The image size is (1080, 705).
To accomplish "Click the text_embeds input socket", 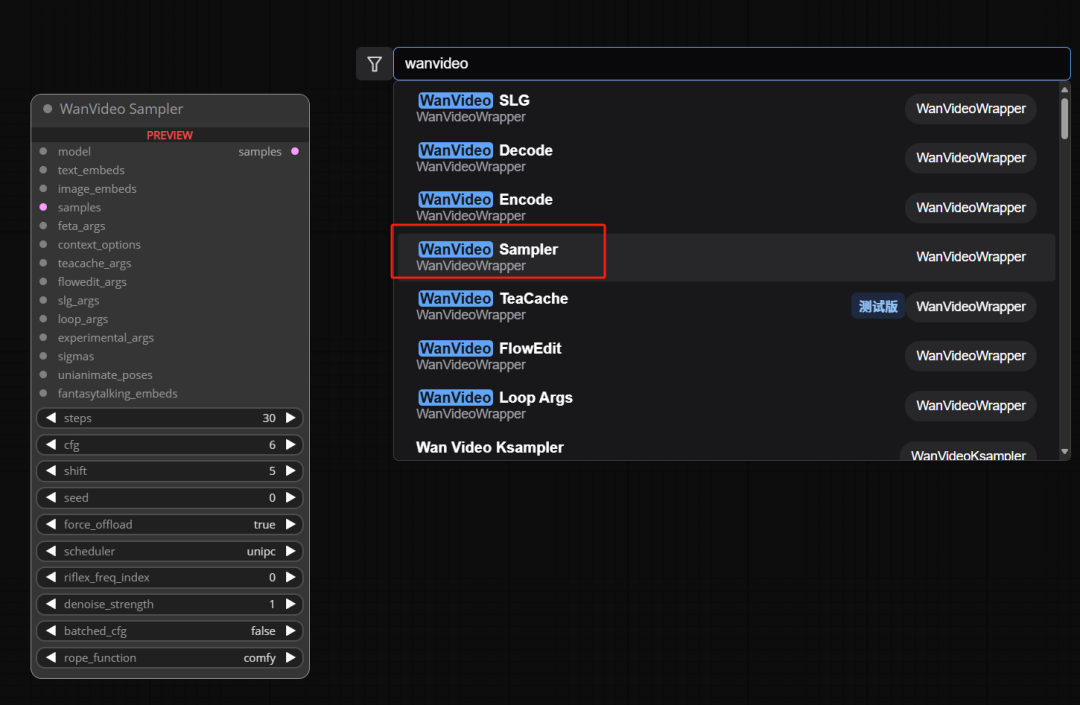I will pos(43,171).
